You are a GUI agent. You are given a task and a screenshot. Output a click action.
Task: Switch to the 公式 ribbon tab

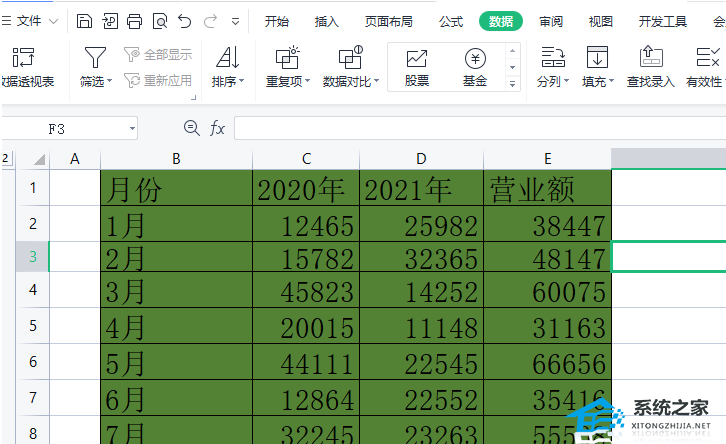(x=451, y=21)
